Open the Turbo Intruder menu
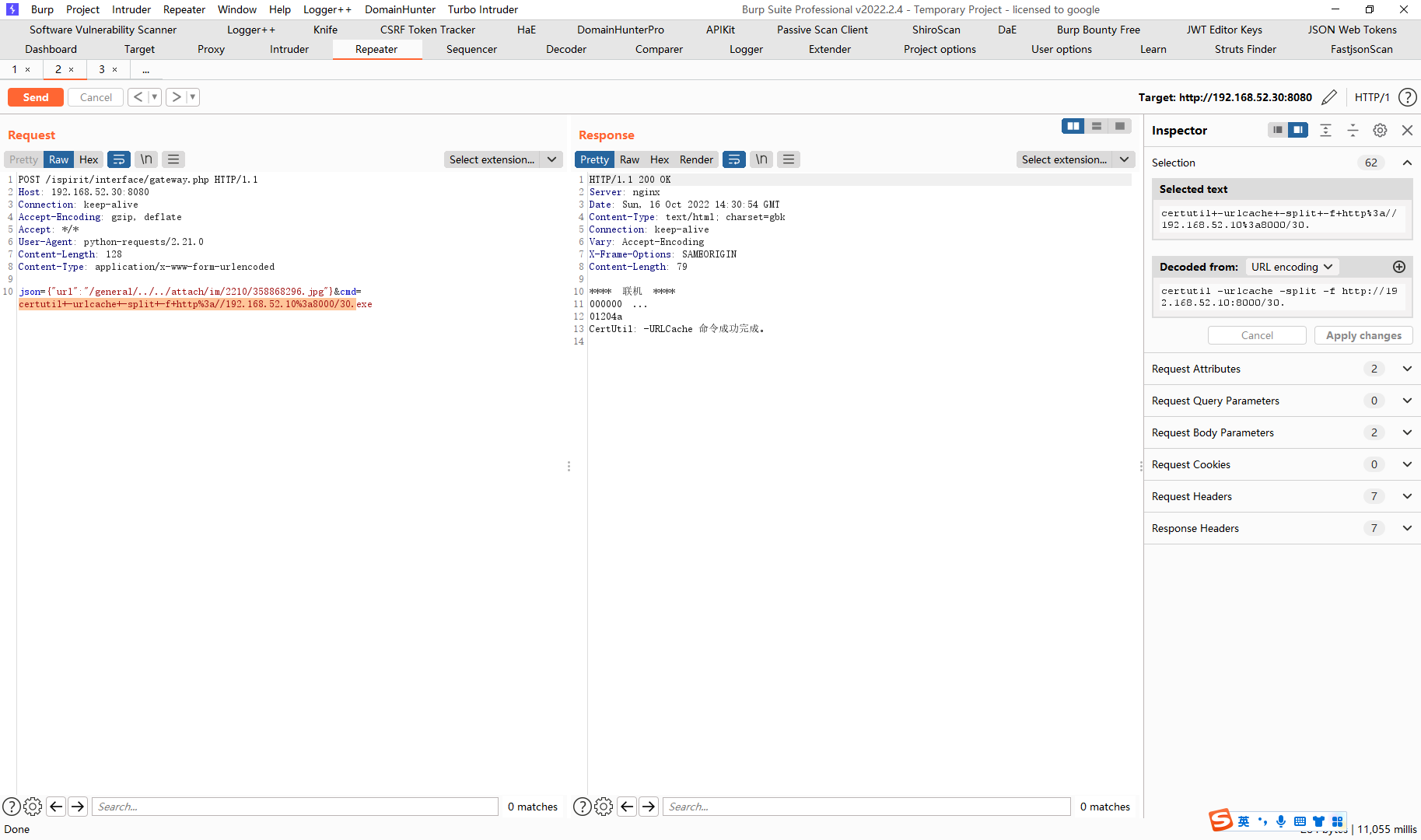Image resolution: width=1421 pixels, height=840 pixels. click(x=483, y=9)
